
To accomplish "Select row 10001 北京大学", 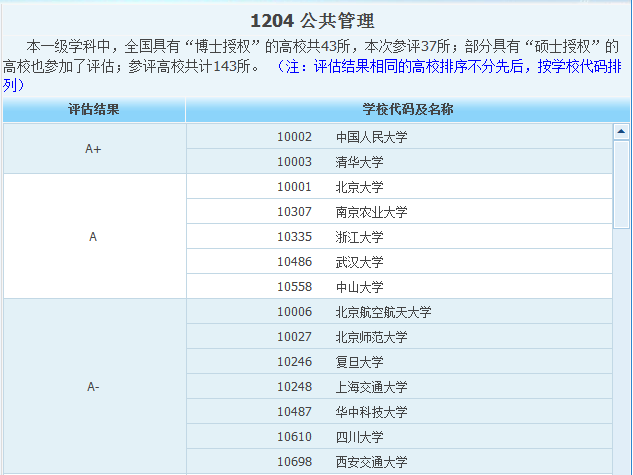I will [399, 187].
